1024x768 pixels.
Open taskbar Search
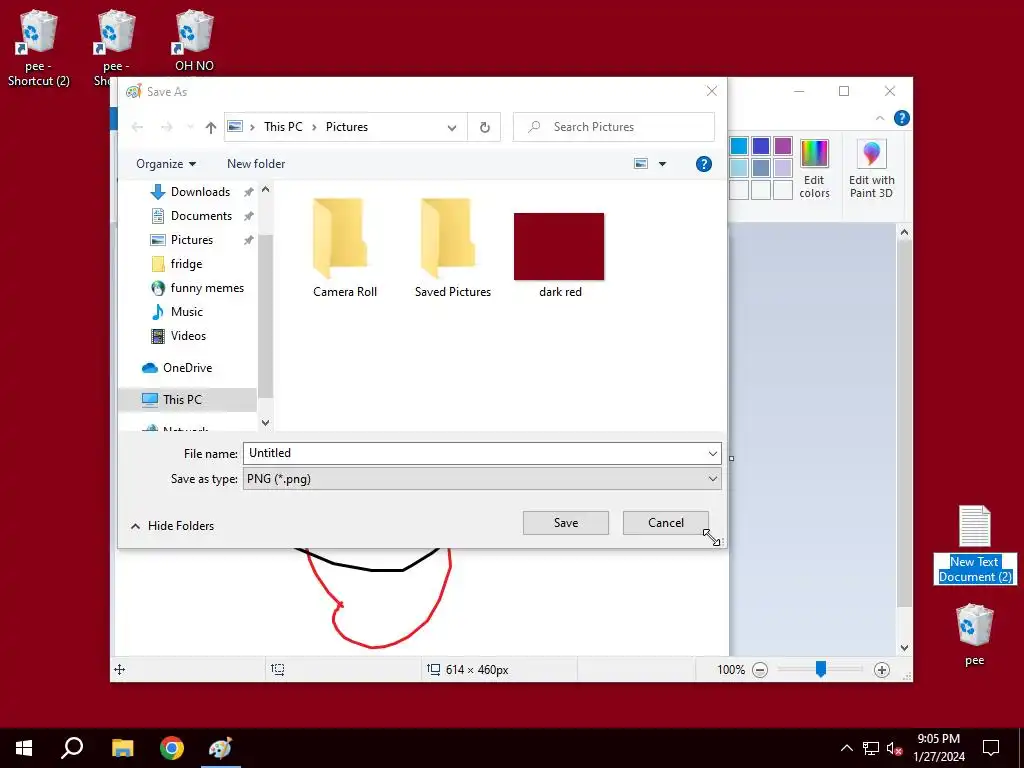point(72,748)
